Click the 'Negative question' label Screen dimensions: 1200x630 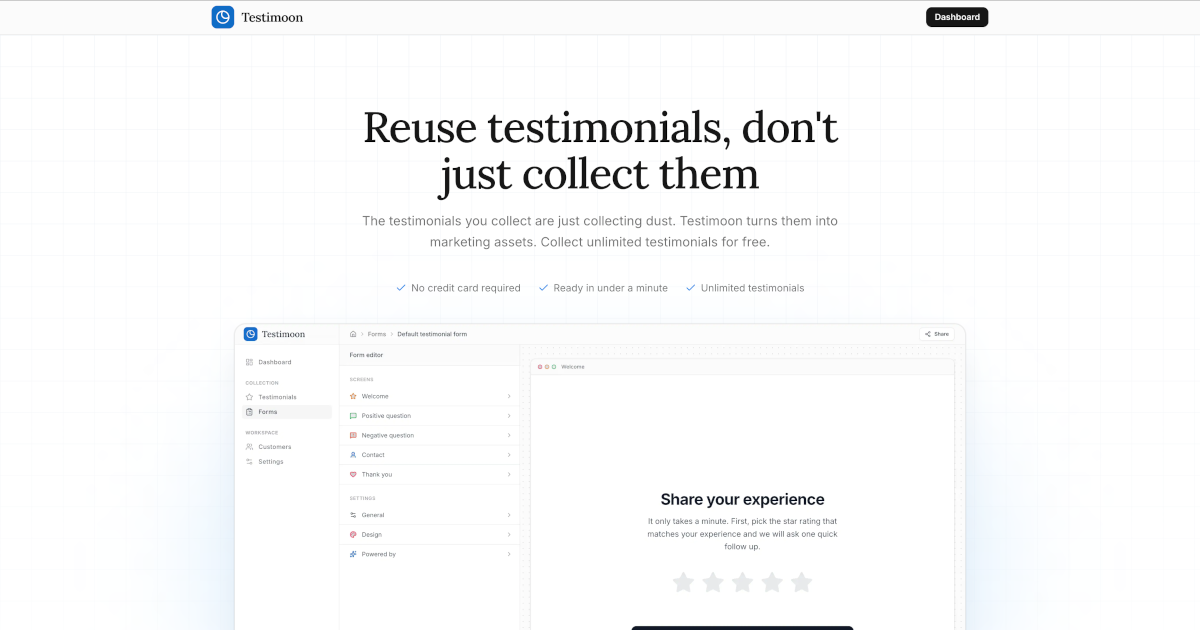pyautogui.click(x=388, y=436)
